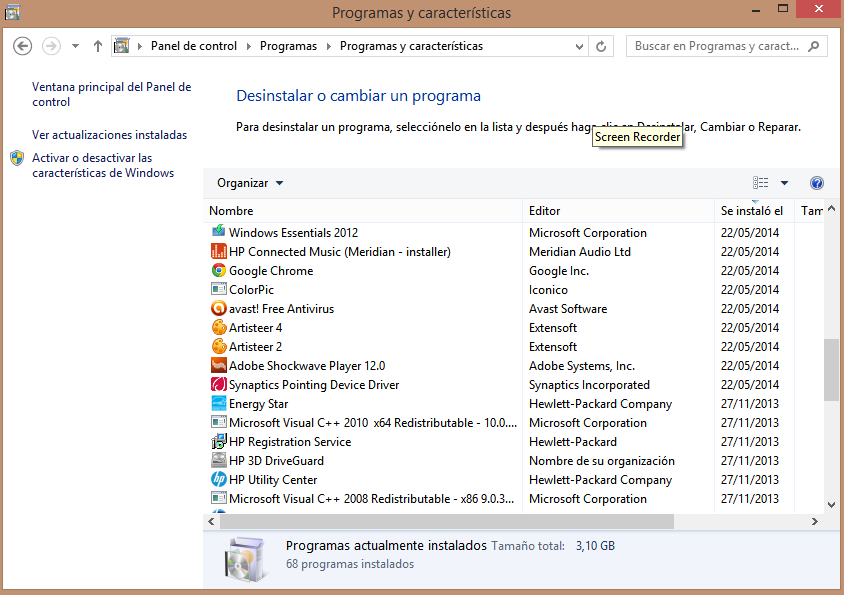
Task: Select HP Utility Center program name
Action: (273, 480)
